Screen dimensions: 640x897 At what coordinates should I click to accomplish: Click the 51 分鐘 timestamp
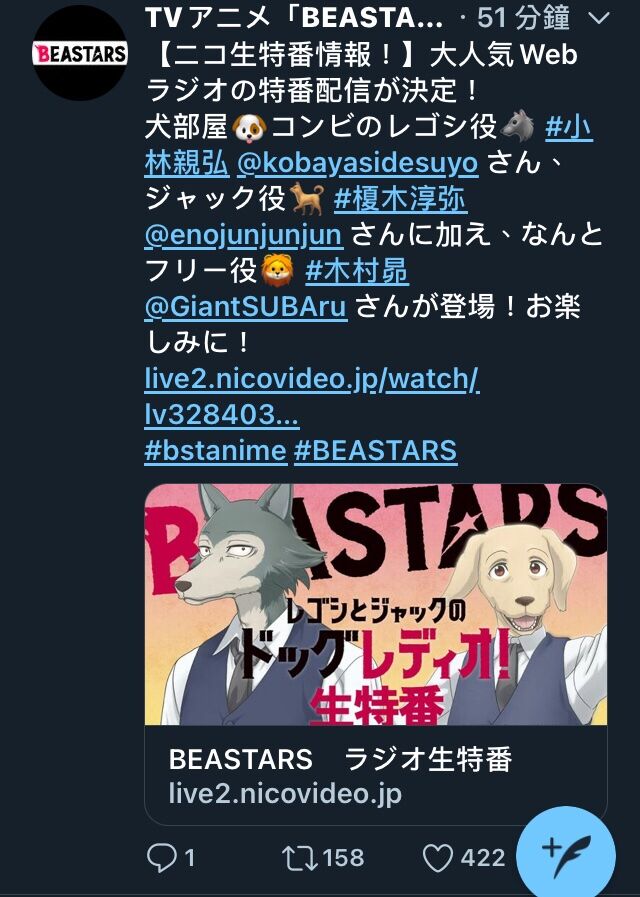(x=523, y=18)
